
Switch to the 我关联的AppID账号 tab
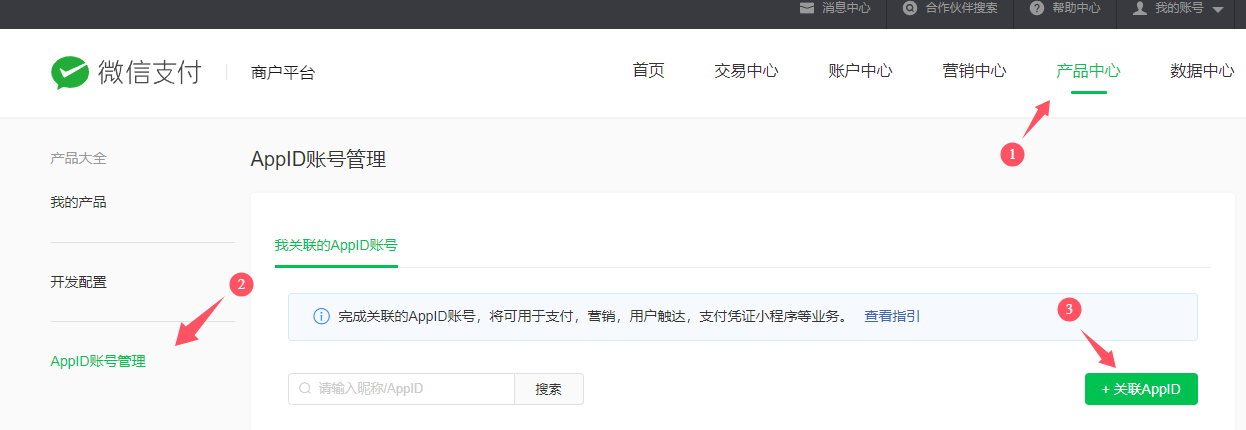click(x=336, y=245)
